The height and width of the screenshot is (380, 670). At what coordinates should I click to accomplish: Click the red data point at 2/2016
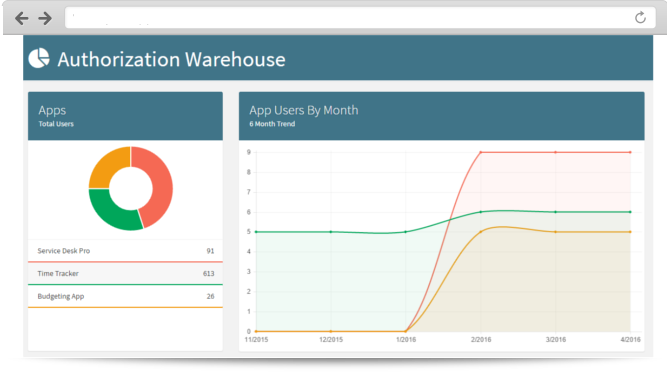481,152
